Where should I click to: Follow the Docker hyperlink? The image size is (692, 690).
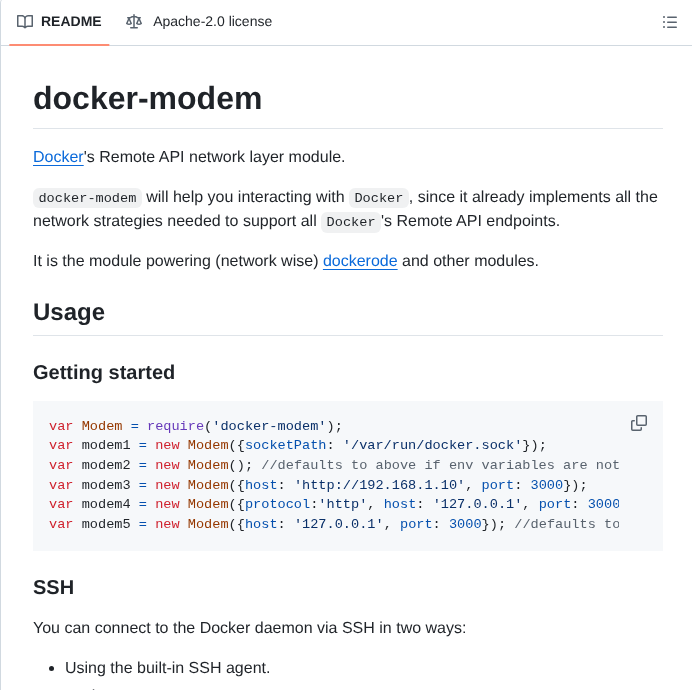[58, 157]
